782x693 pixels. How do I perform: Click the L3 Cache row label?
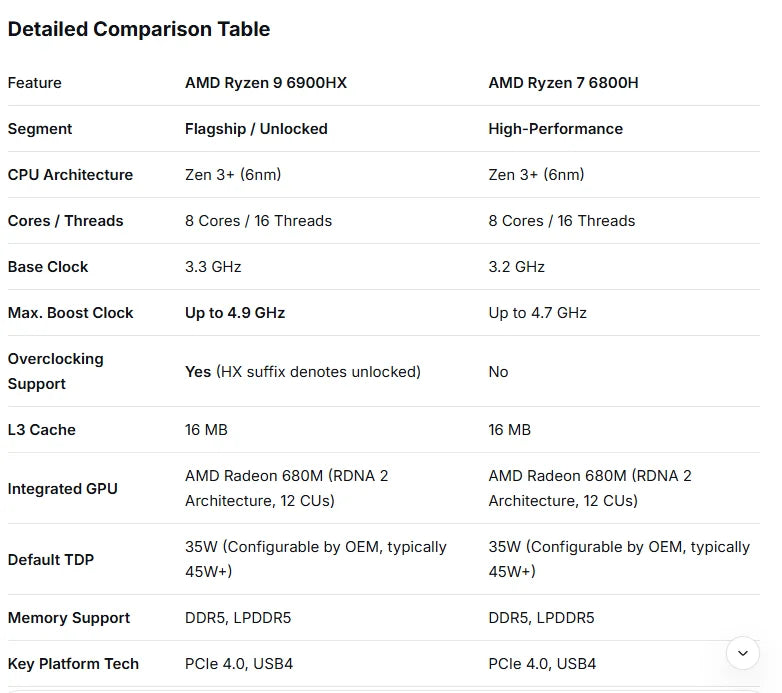[x=41, y=430]
